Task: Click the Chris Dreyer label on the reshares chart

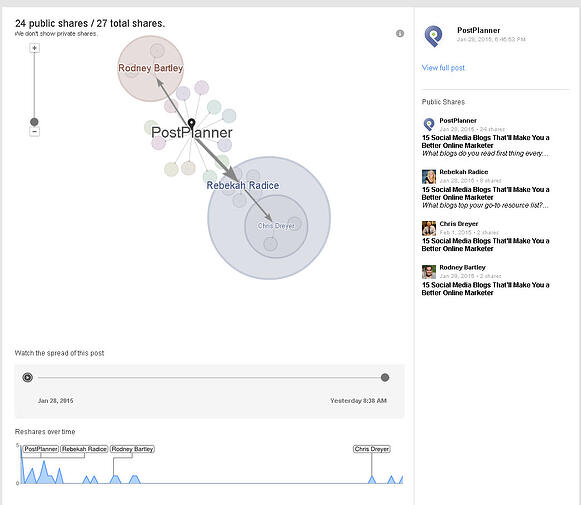Action: coord(372,449)
